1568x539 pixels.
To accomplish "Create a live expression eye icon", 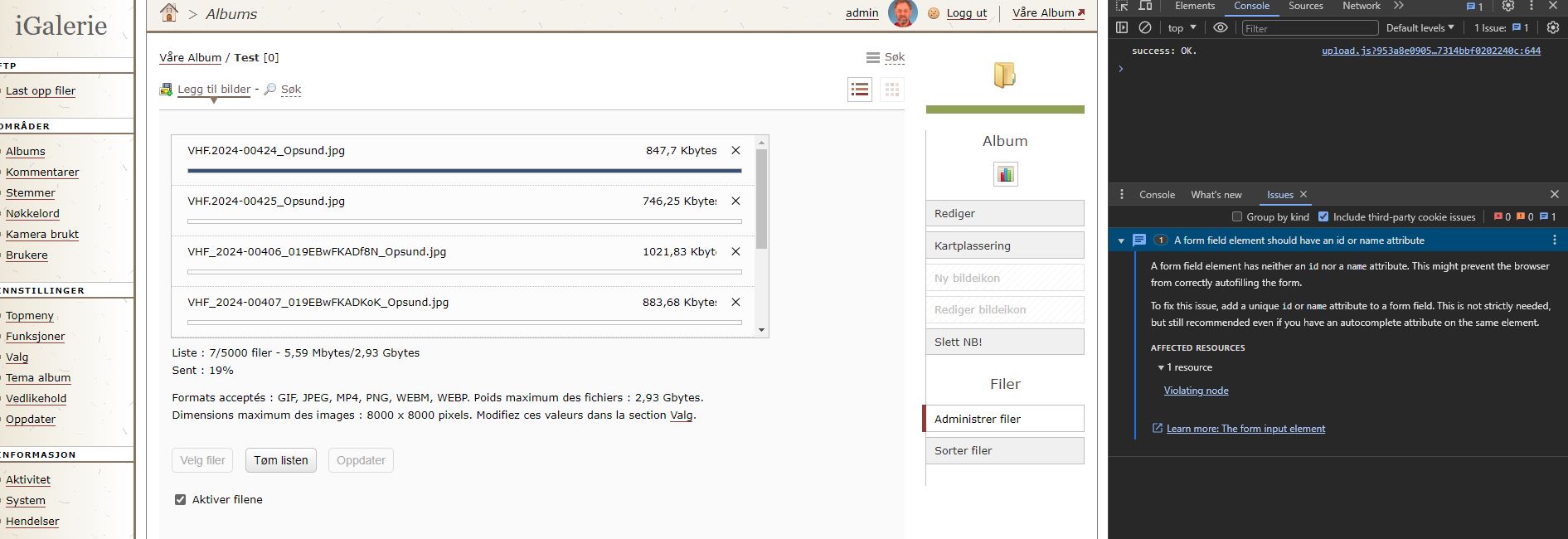I will coord(1221,27).
